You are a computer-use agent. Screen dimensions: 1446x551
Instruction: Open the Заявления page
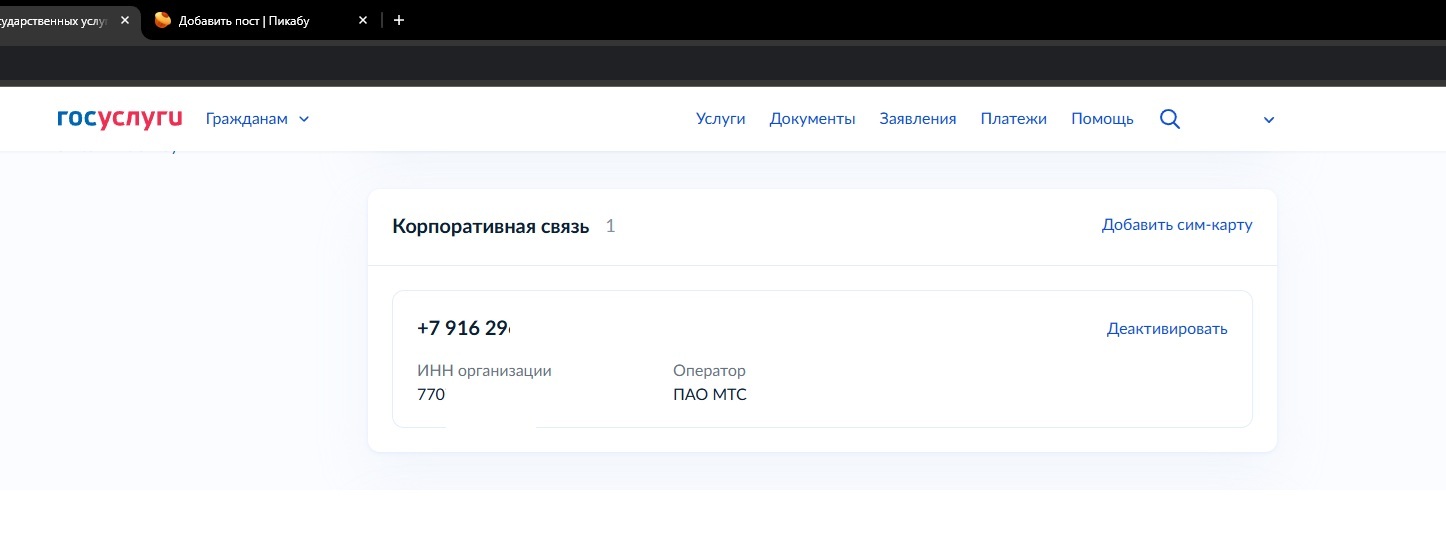(917, 119)
